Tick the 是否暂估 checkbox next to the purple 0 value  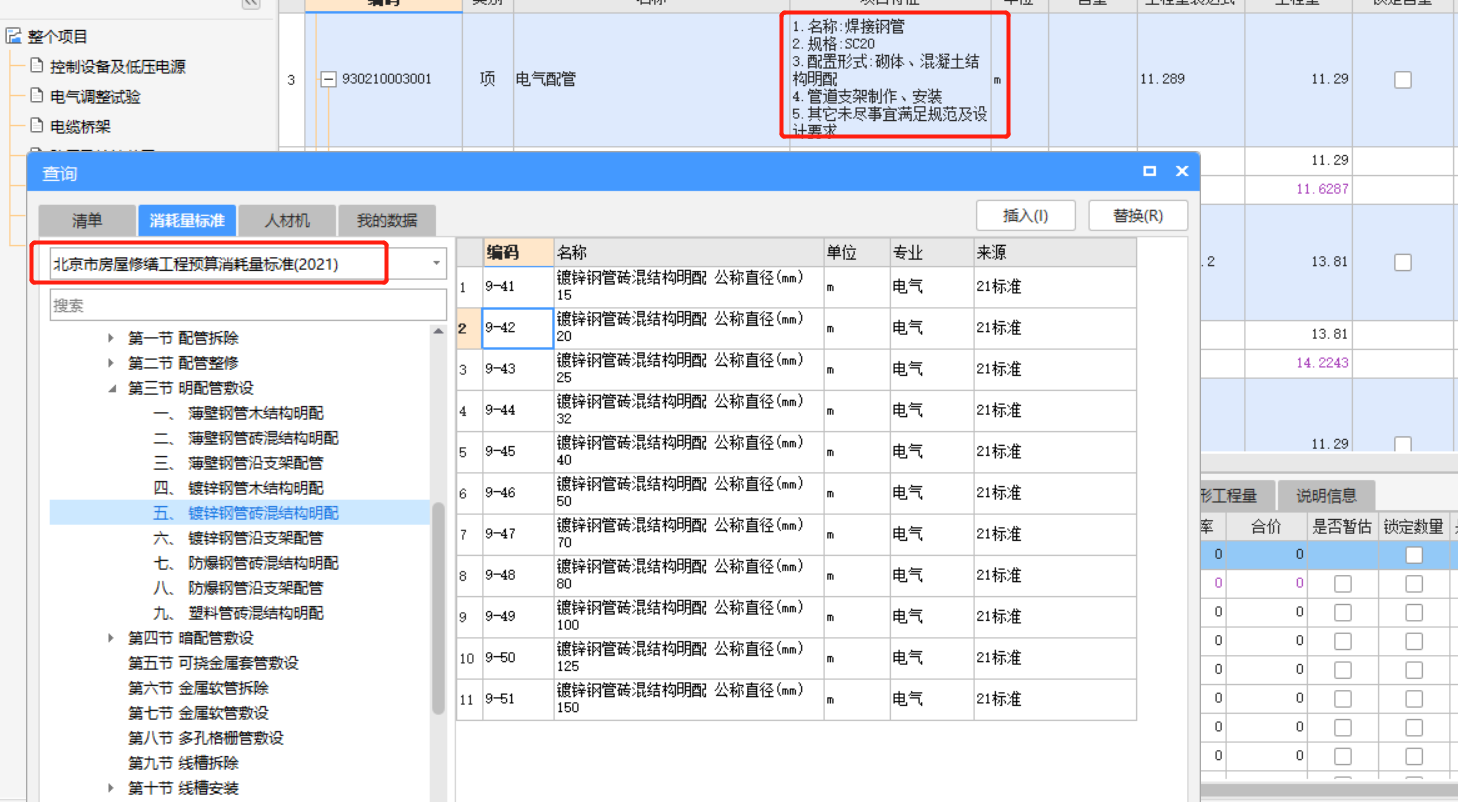(1343, 584)
